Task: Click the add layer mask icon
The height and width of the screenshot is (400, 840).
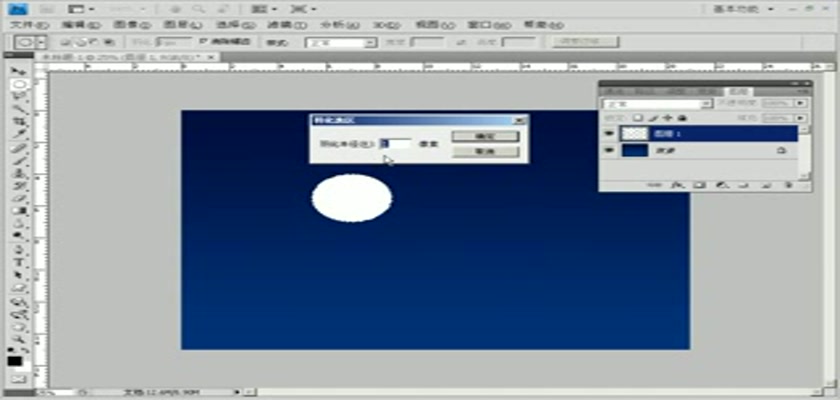Action: click(x=699, y=185)
